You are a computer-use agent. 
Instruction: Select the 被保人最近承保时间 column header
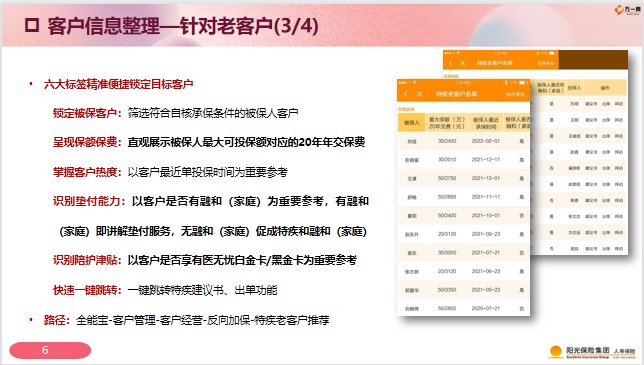click(486, 123)
